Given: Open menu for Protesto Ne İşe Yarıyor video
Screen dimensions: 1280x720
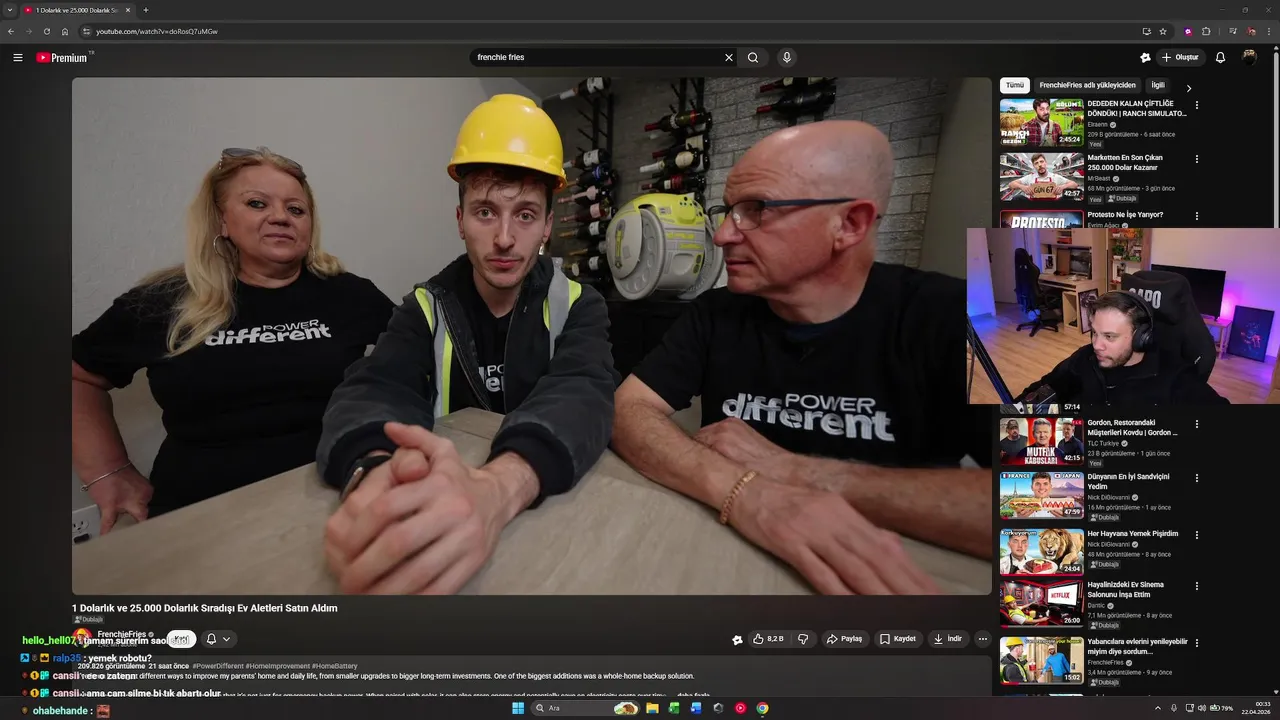Looking at the screenshot, I should (x=1197, y=216).
